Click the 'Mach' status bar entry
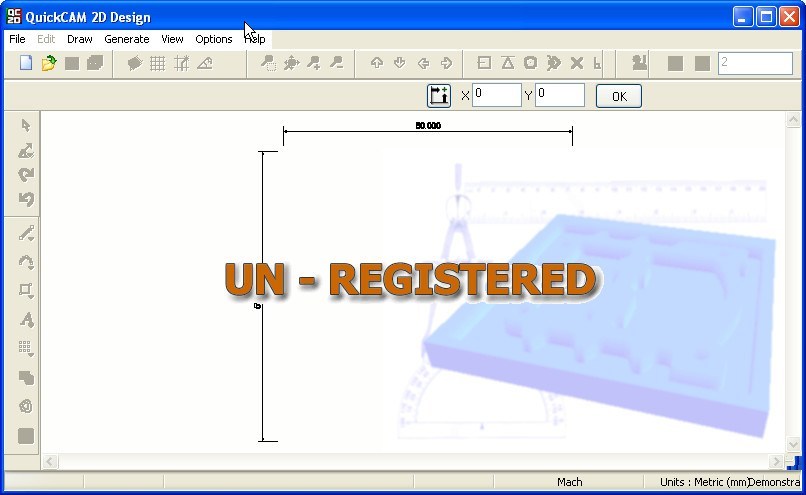This screenshot has width=806, height=495. coord(570,482)
